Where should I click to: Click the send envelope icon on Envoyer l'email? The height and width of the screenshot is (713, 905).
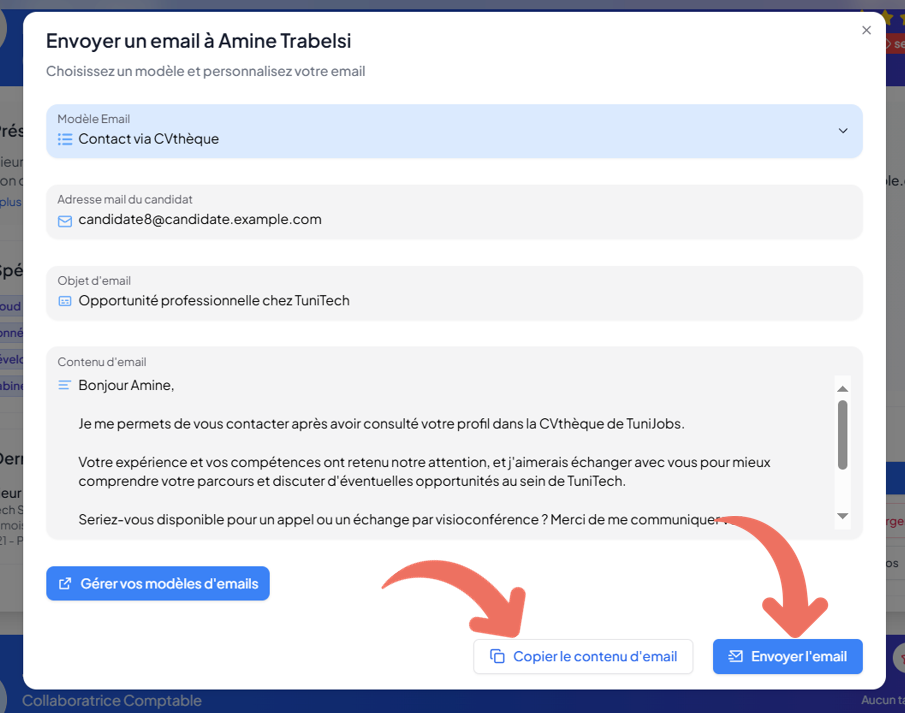[735, 657]
